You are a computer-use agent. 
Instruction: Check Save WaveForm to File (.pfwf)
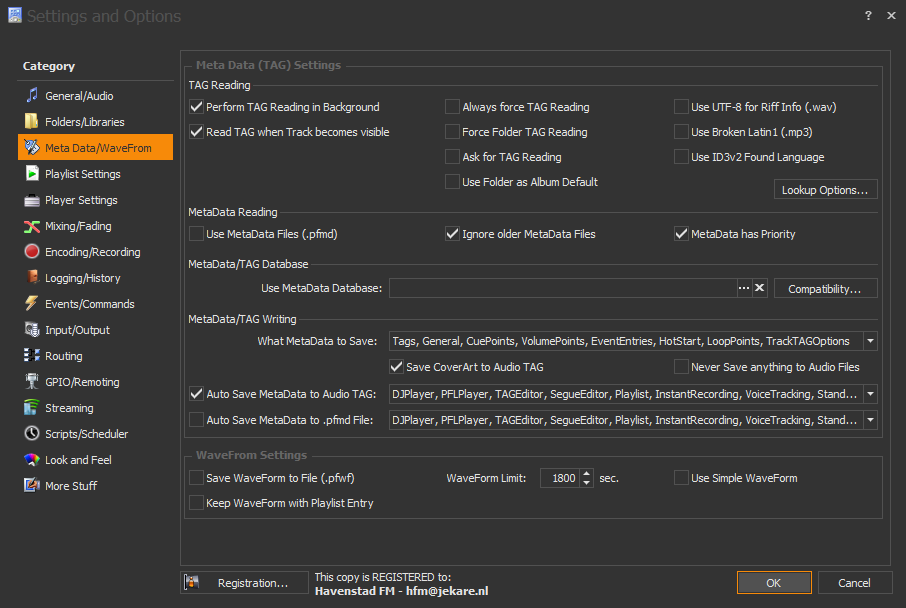[196, 478]
